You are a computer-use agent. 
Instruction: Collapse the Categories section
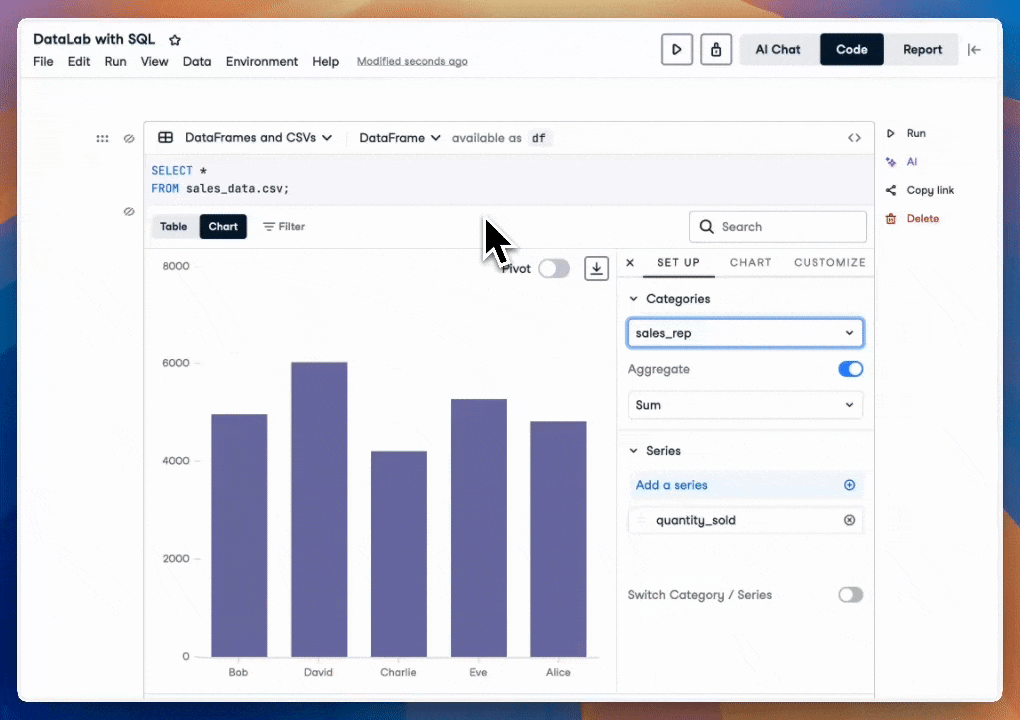(x=633, y=299)
